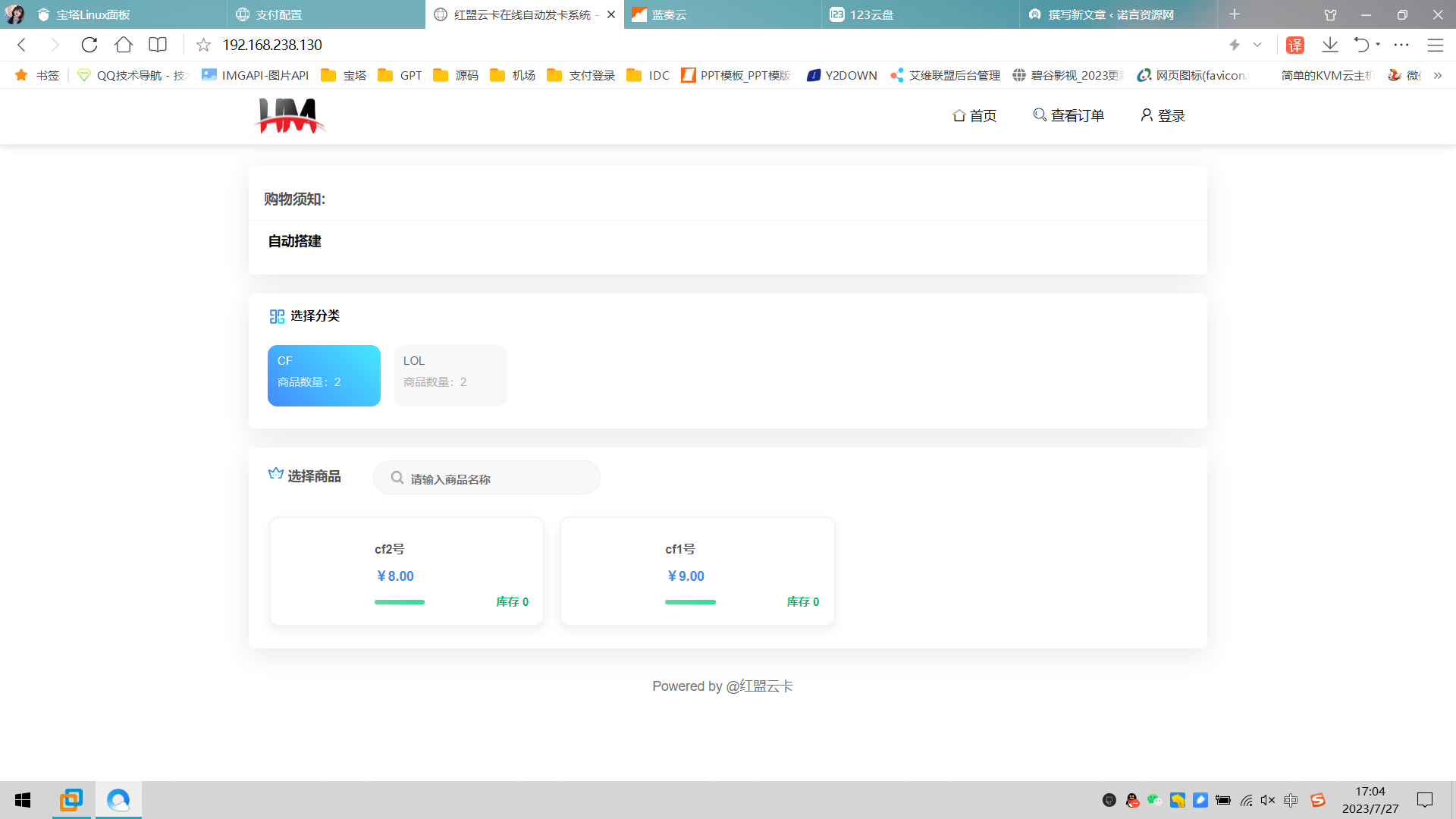This screenshot has height=819, width=1456.
Task: Open the browser home page icon
Action: tap(124, 45)
